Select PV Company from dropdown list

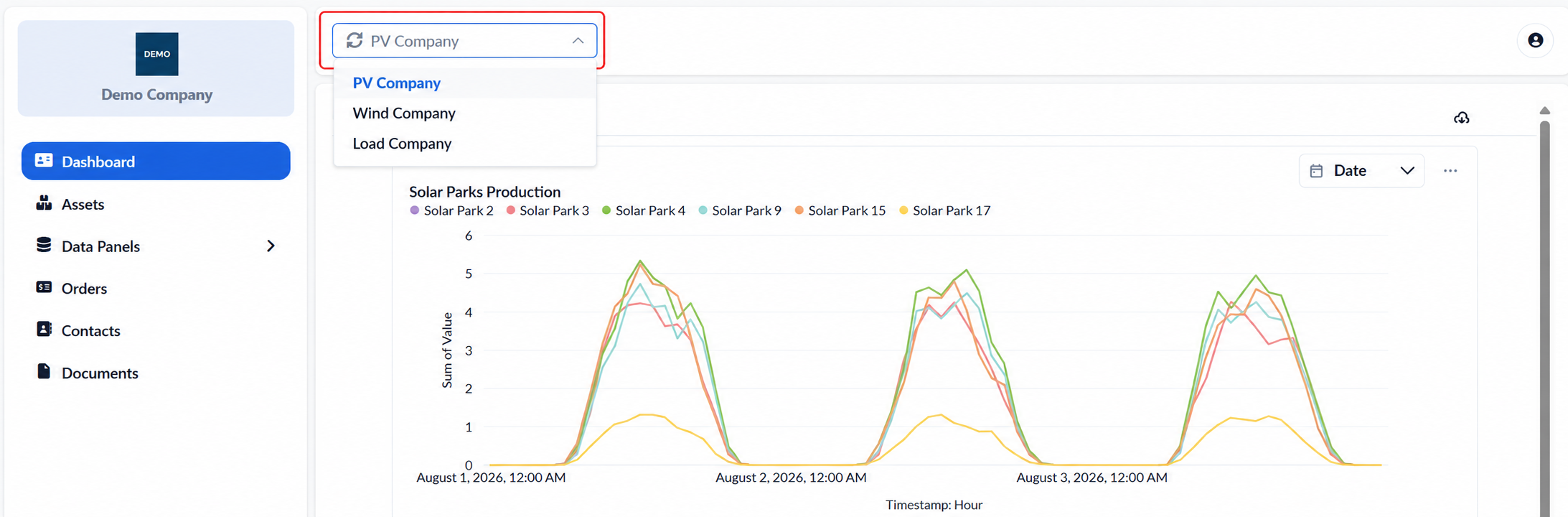pos(465,83)
